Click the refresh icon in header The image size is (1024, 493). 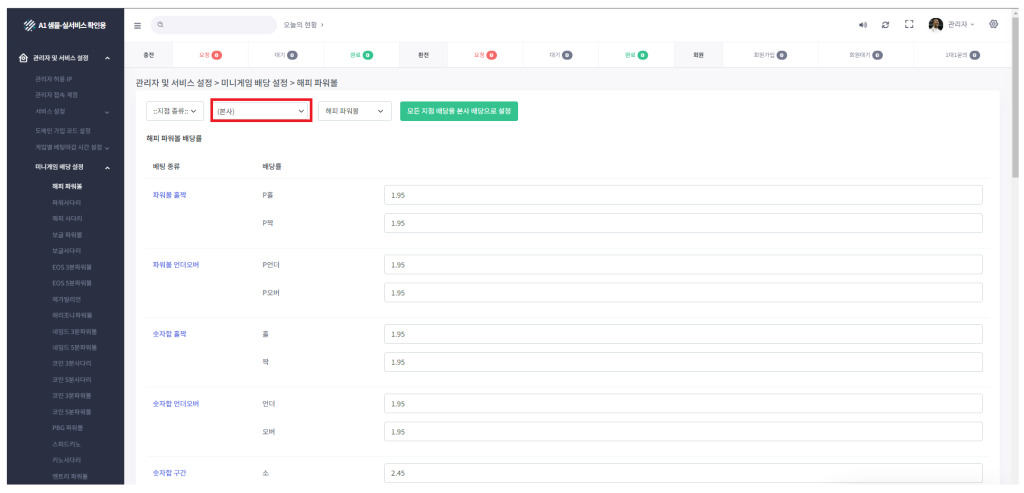tap(886, 24)
